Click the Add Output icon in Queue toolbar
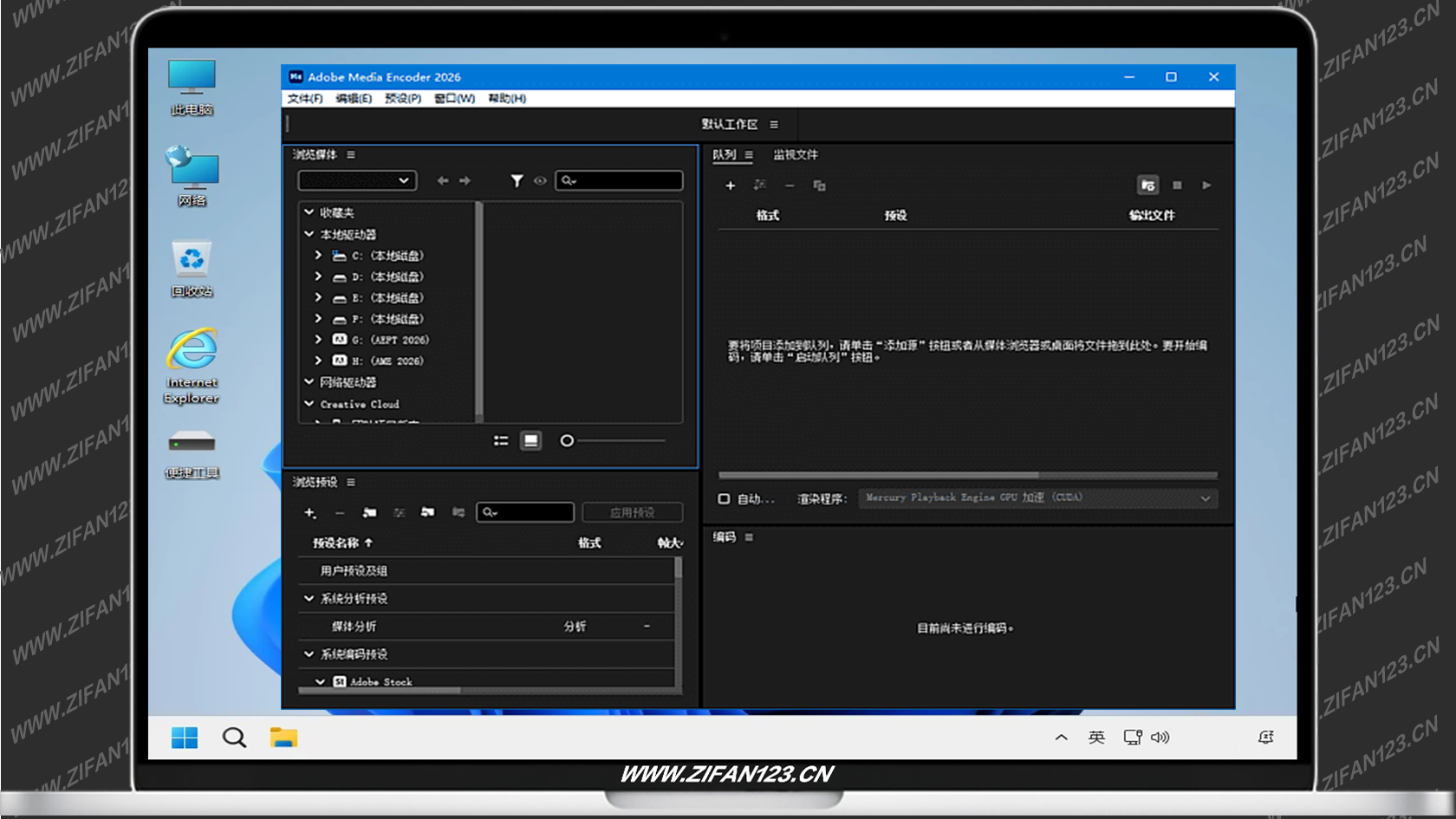This screenshot has width=1456, height=819. point(760,185)
